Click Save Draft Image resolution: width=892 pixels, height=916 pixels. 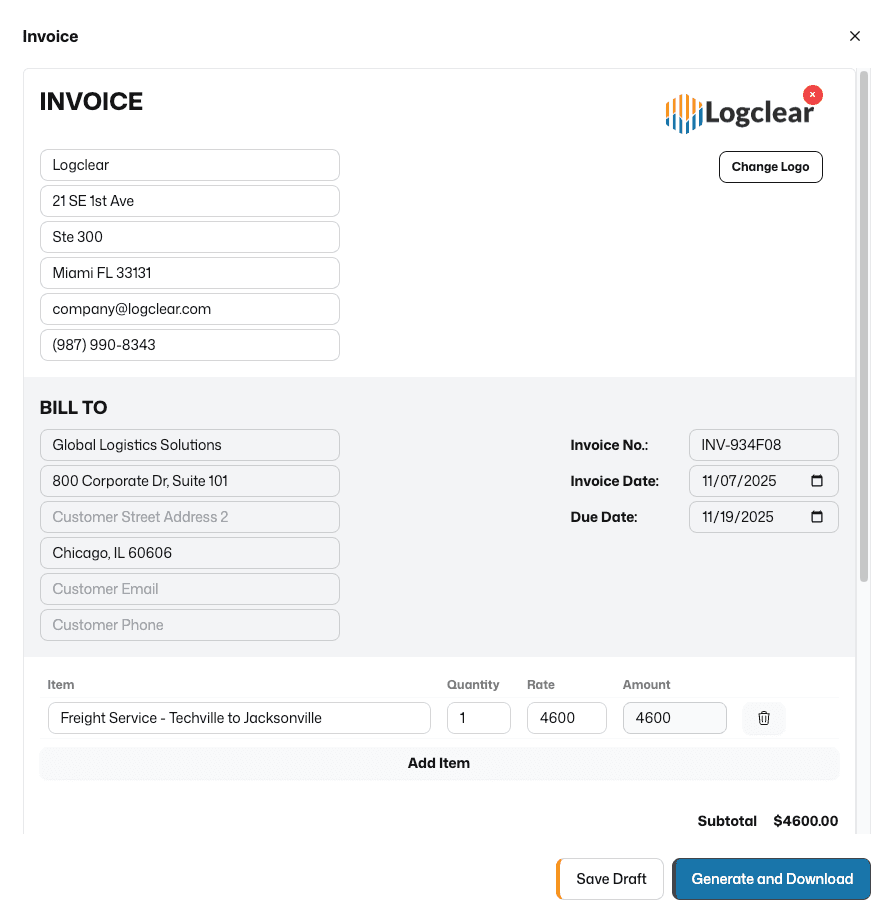pos(610,879)
